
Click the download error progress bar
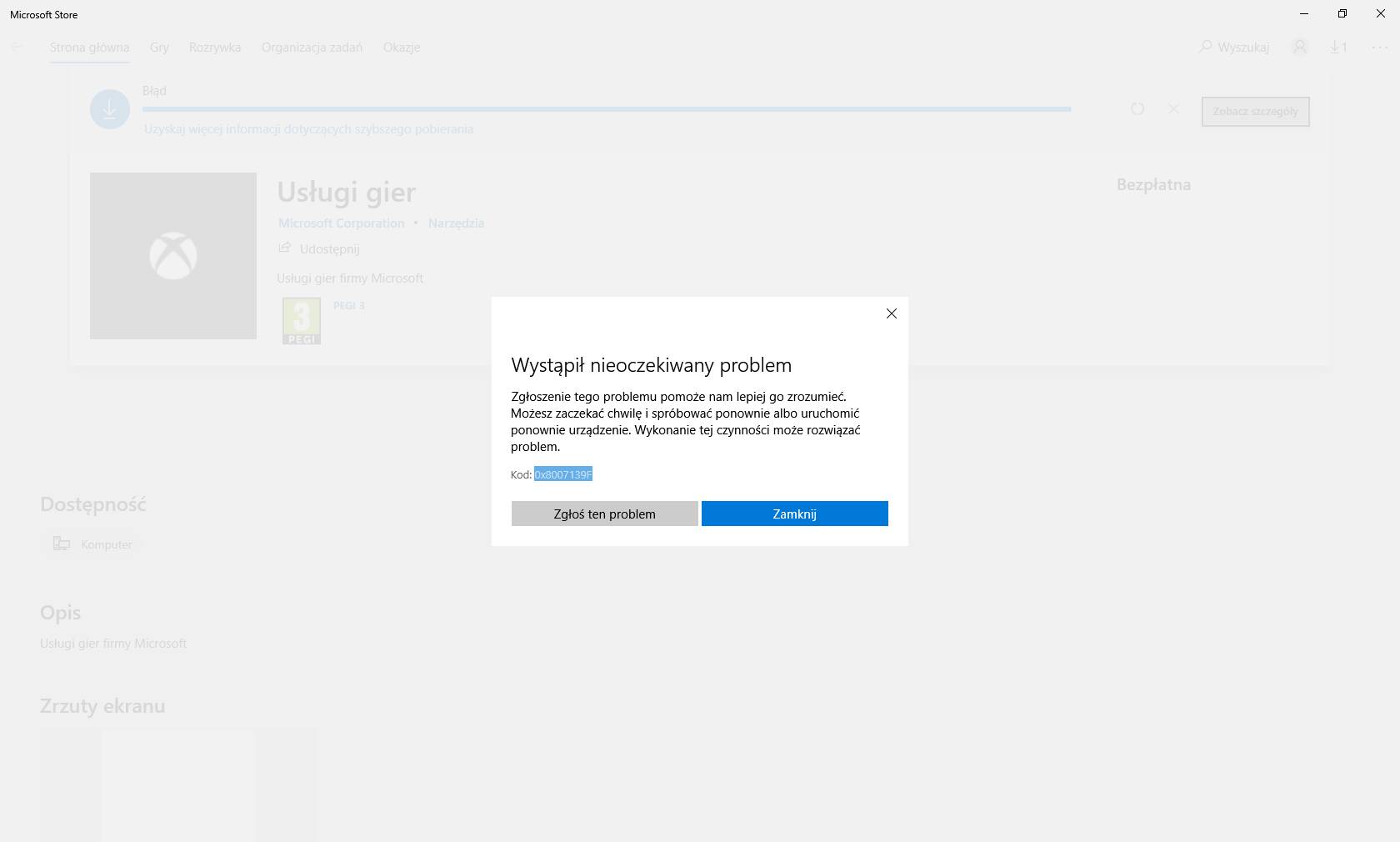607,109
